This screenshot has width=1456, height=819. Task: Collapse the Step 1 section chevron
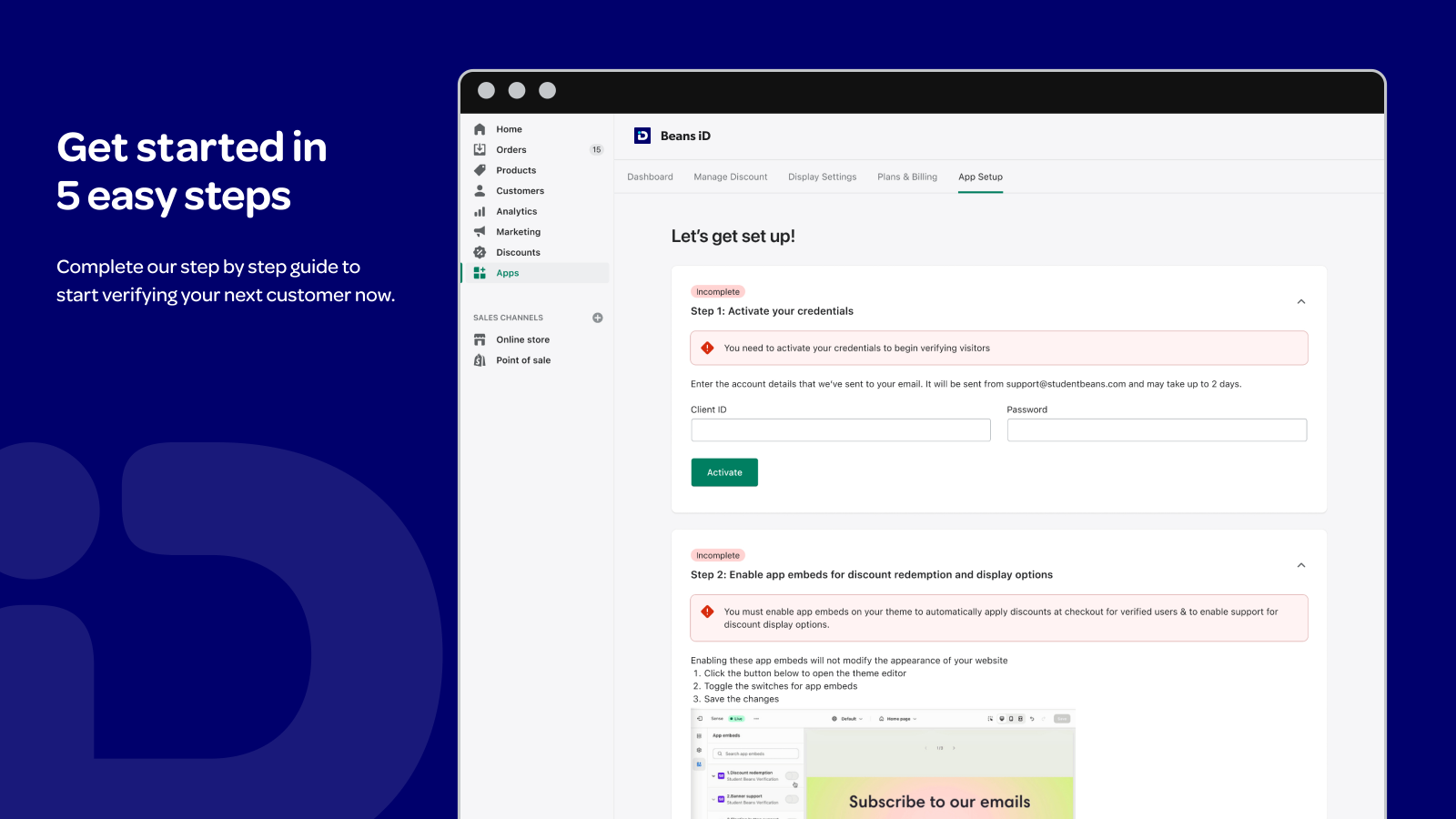[1301, 301]
